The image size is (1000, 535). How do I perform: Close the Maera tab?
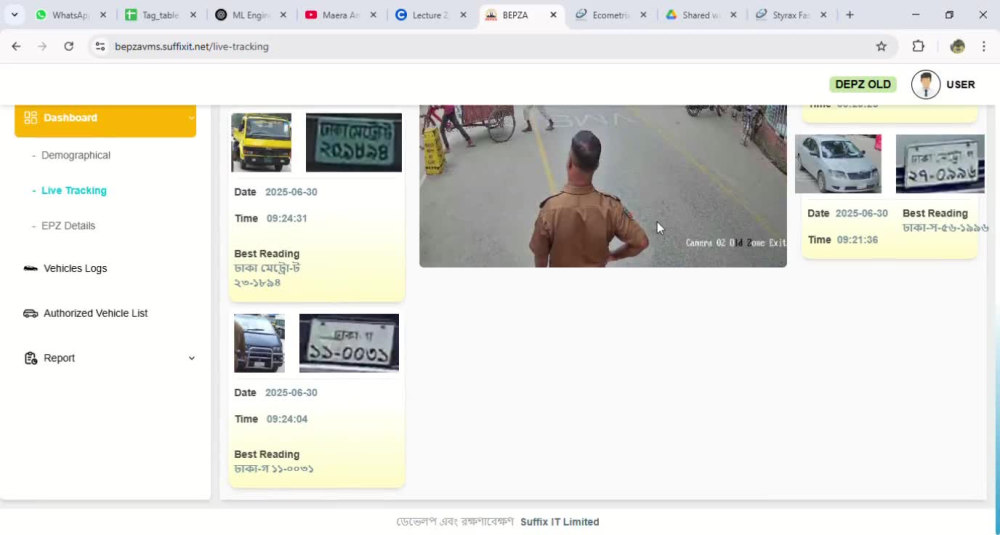[373, 15]
